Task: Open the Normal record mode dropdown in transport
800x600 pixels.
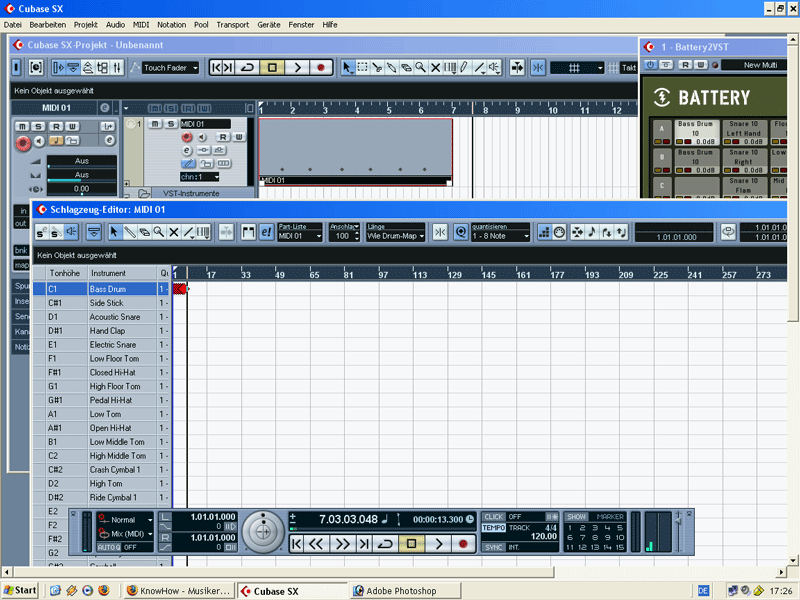Action: coord(125,520)
